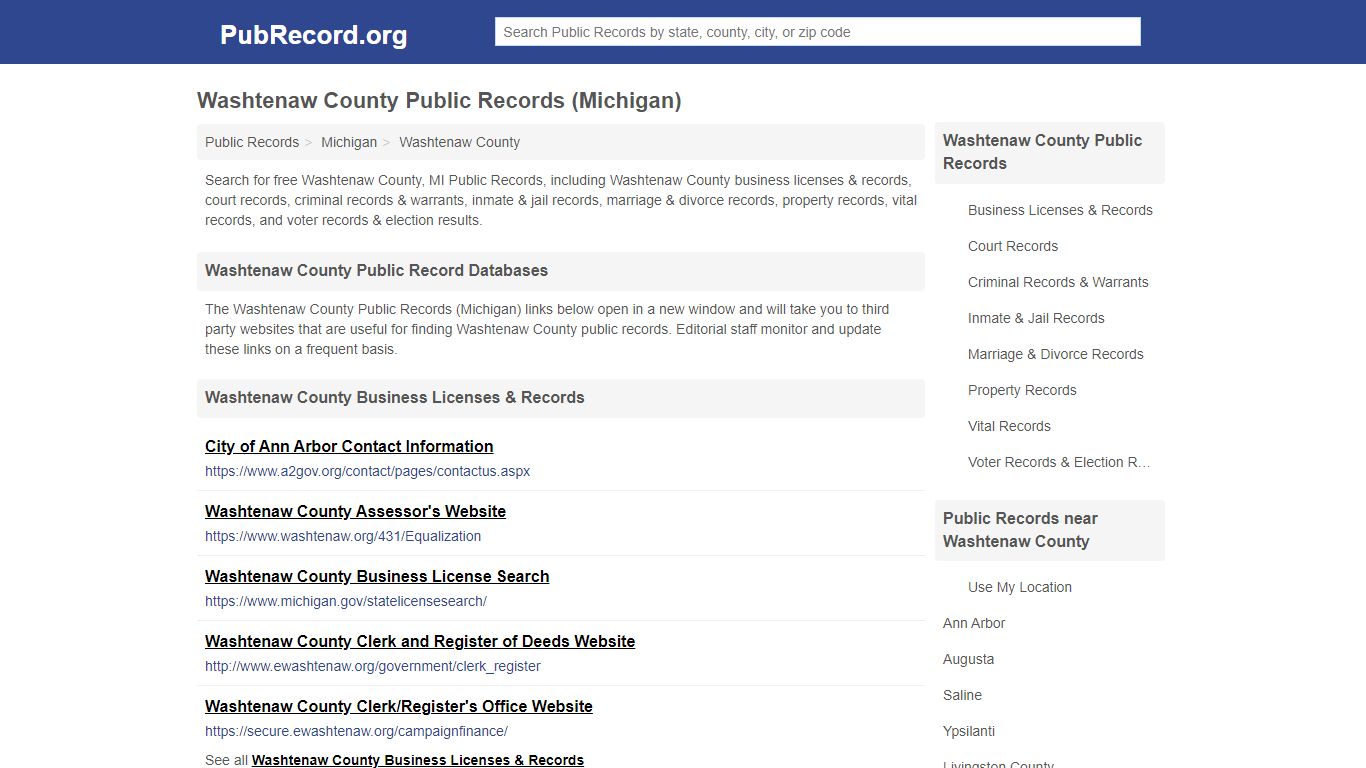Image resolution: width=1366 pixels, height=768 pixels.
Task: Select Inmate & Jail Records in sidebar
Action: (x=1036, y=318)
